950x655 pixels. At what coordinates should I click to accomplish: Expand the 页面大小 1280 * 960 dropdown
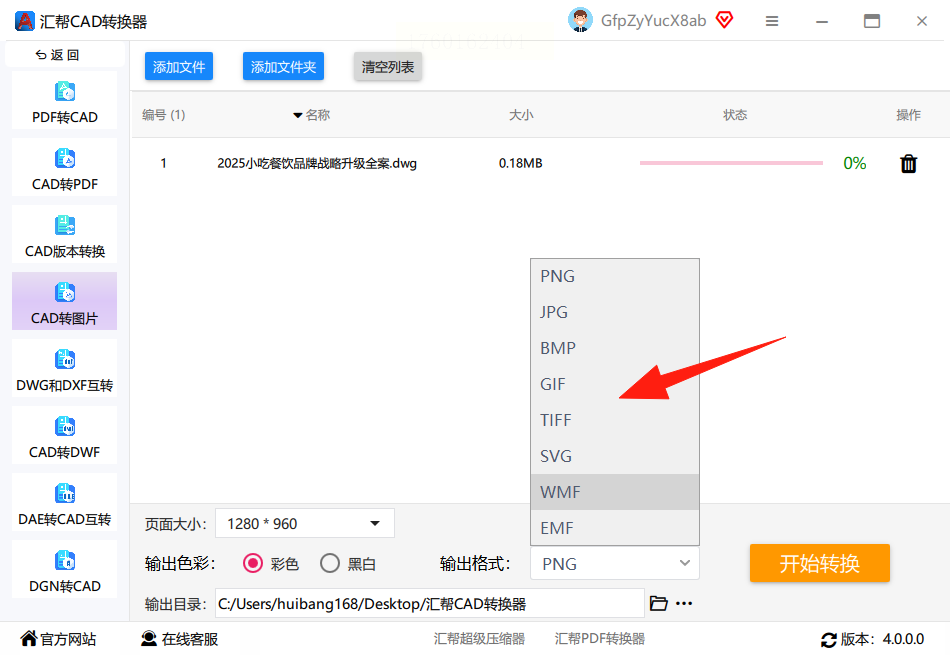(305, 524)
